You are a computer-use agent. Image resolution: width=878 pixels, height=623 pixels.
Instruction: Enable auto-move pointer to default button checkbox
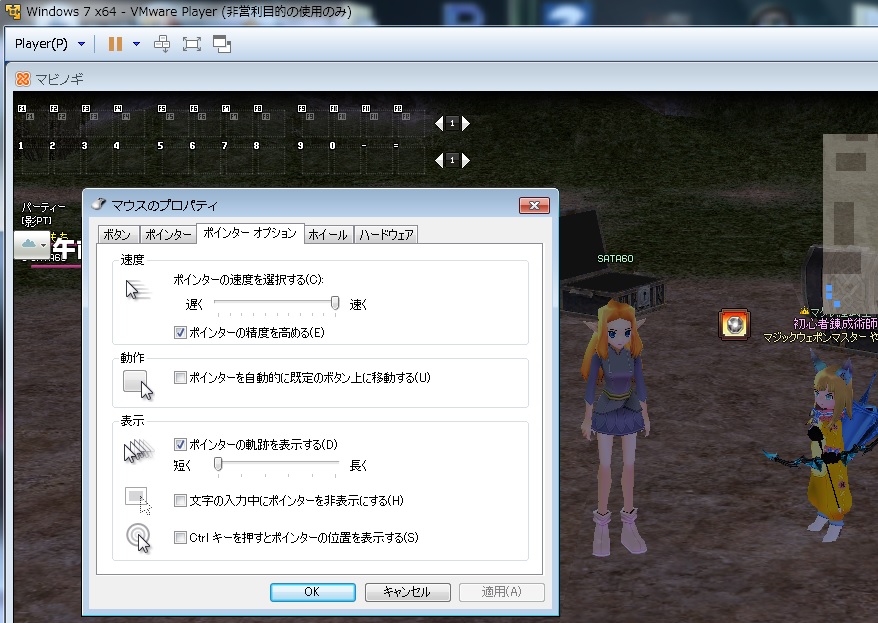(180, 378)
